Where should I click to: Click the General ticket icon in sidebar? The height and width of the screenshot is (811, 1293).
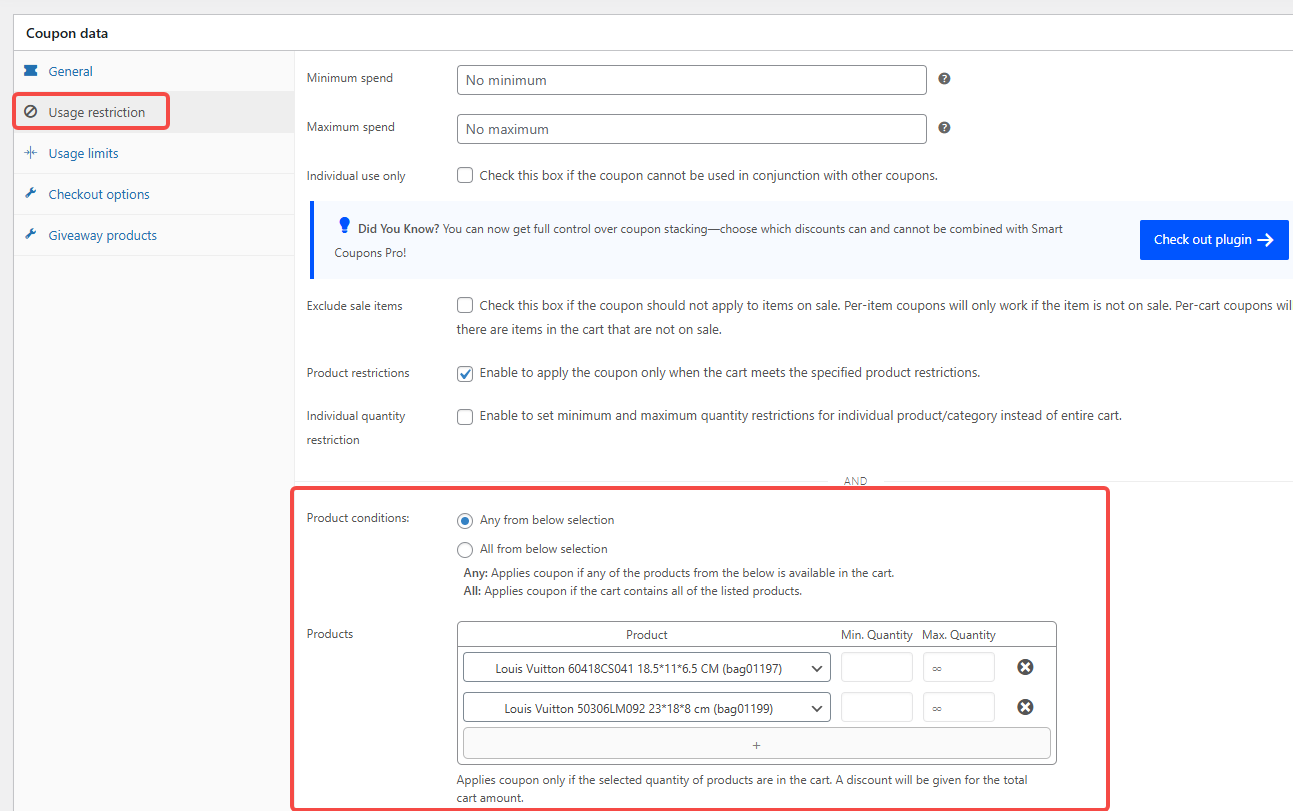(x=31, y=71)
